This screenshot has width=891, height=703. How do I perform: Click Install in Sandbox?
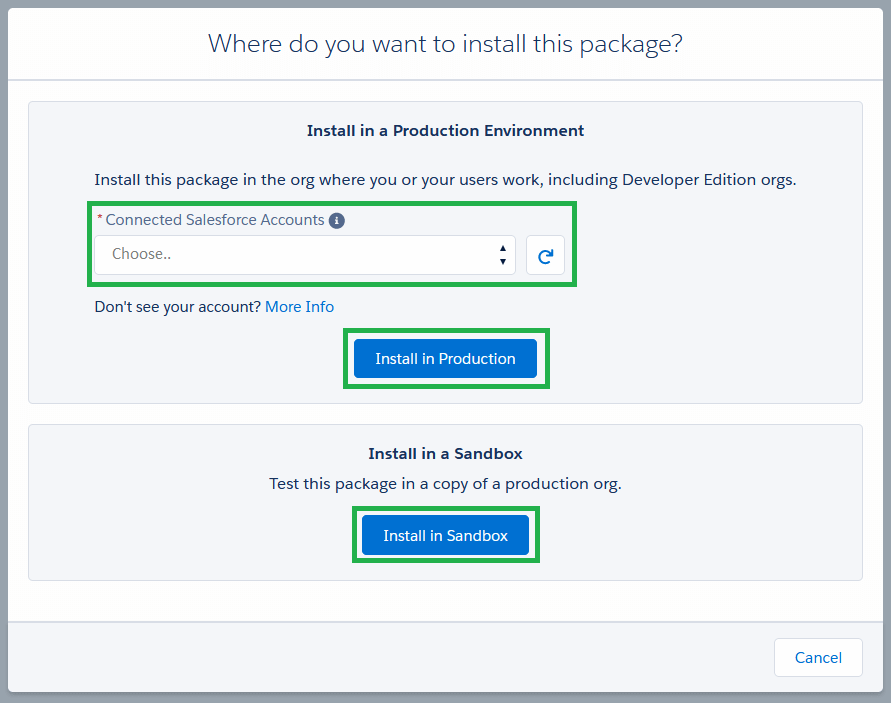pos(444,534)
